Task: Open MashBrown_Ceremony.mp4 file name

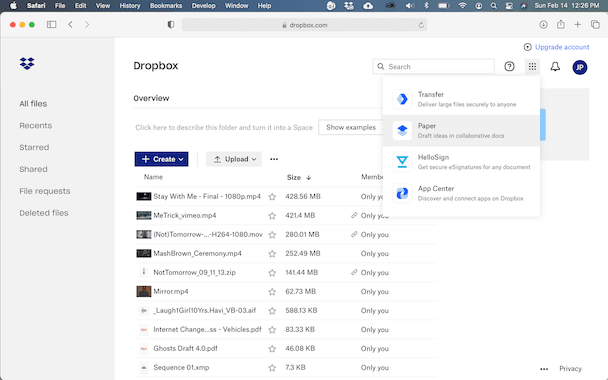Action: [197, 253]
